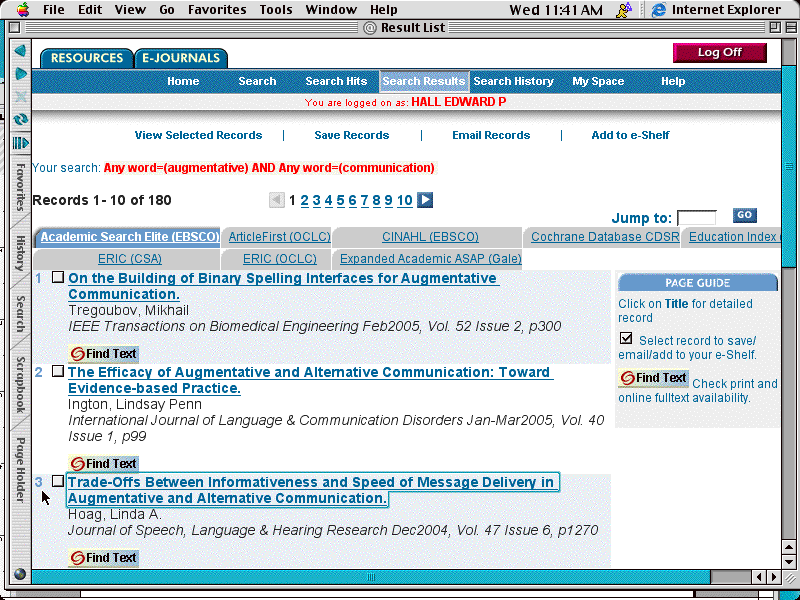The height and width of the screenshot is (600, 800).
Task: Open the Trade-Offs Between Informativeness article title
Action: pos(311,490)
